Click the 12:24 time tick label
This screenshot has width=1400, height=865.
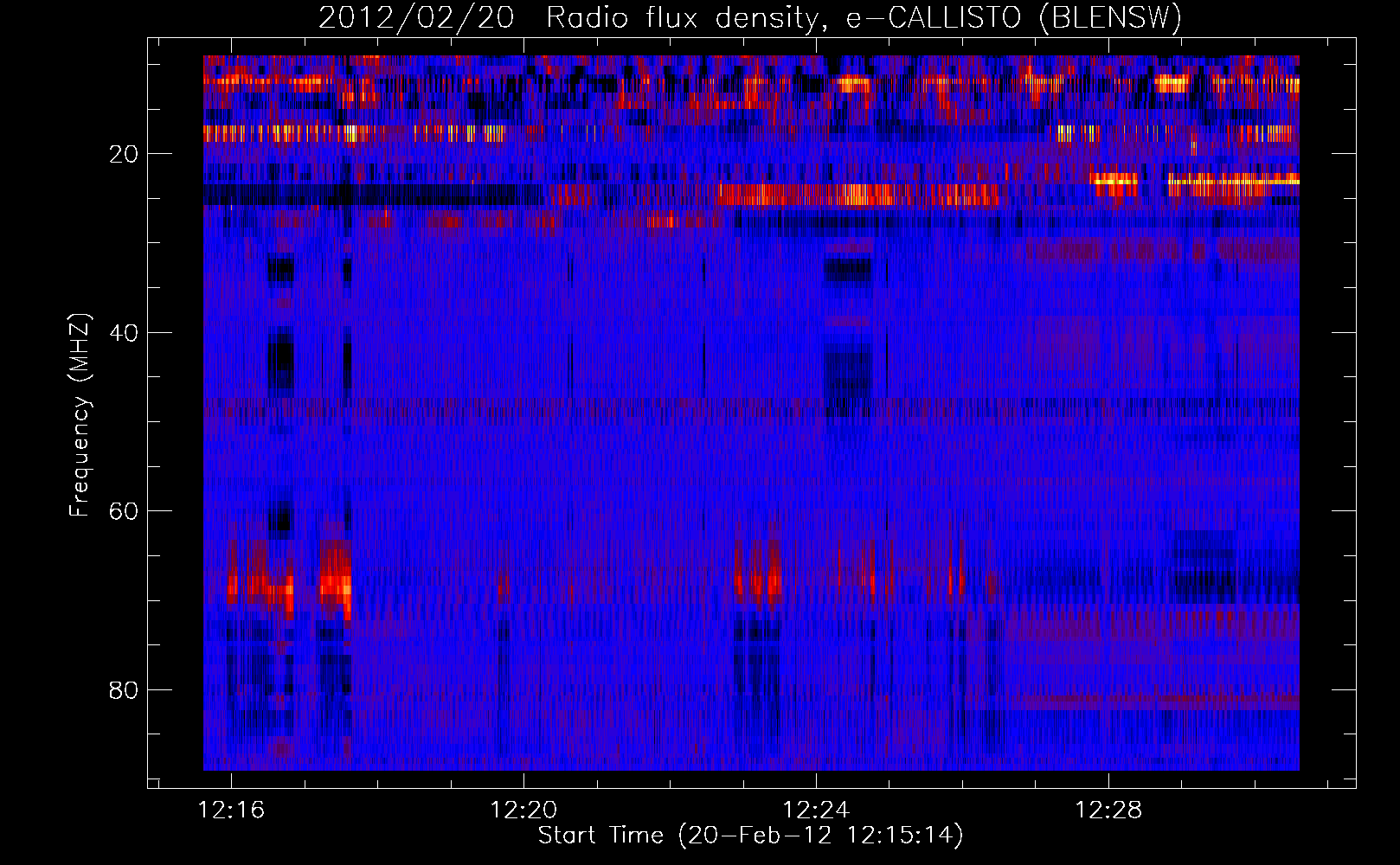(816, 811)
